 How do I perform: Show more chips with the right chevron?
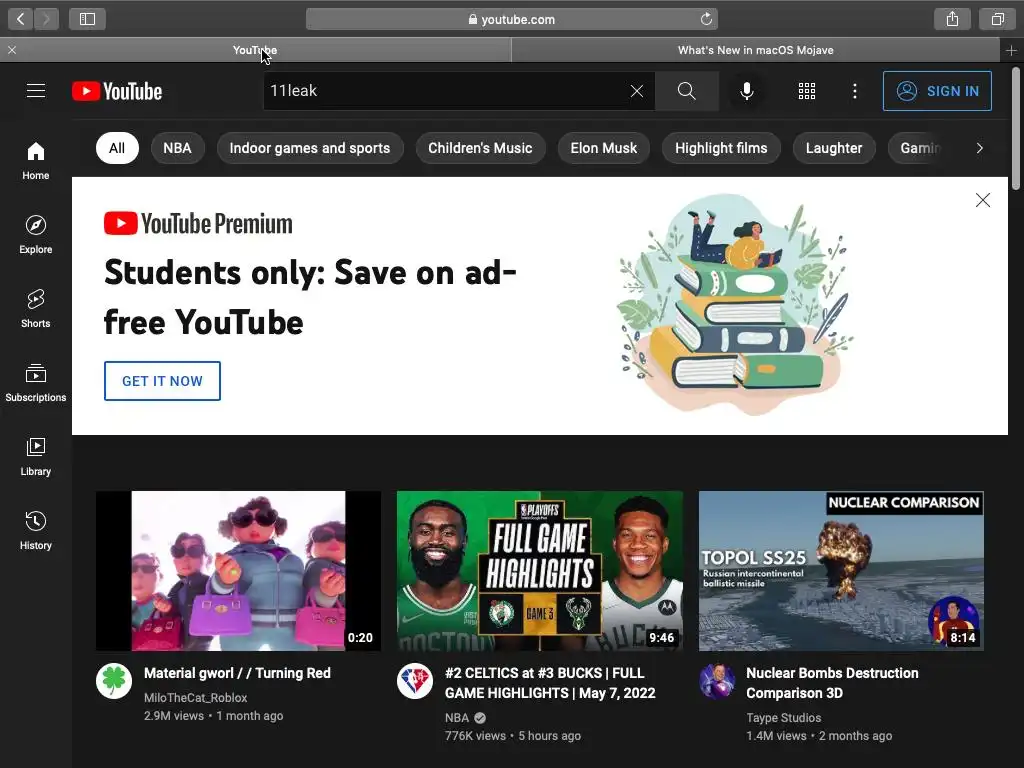(x=979, y=148)
